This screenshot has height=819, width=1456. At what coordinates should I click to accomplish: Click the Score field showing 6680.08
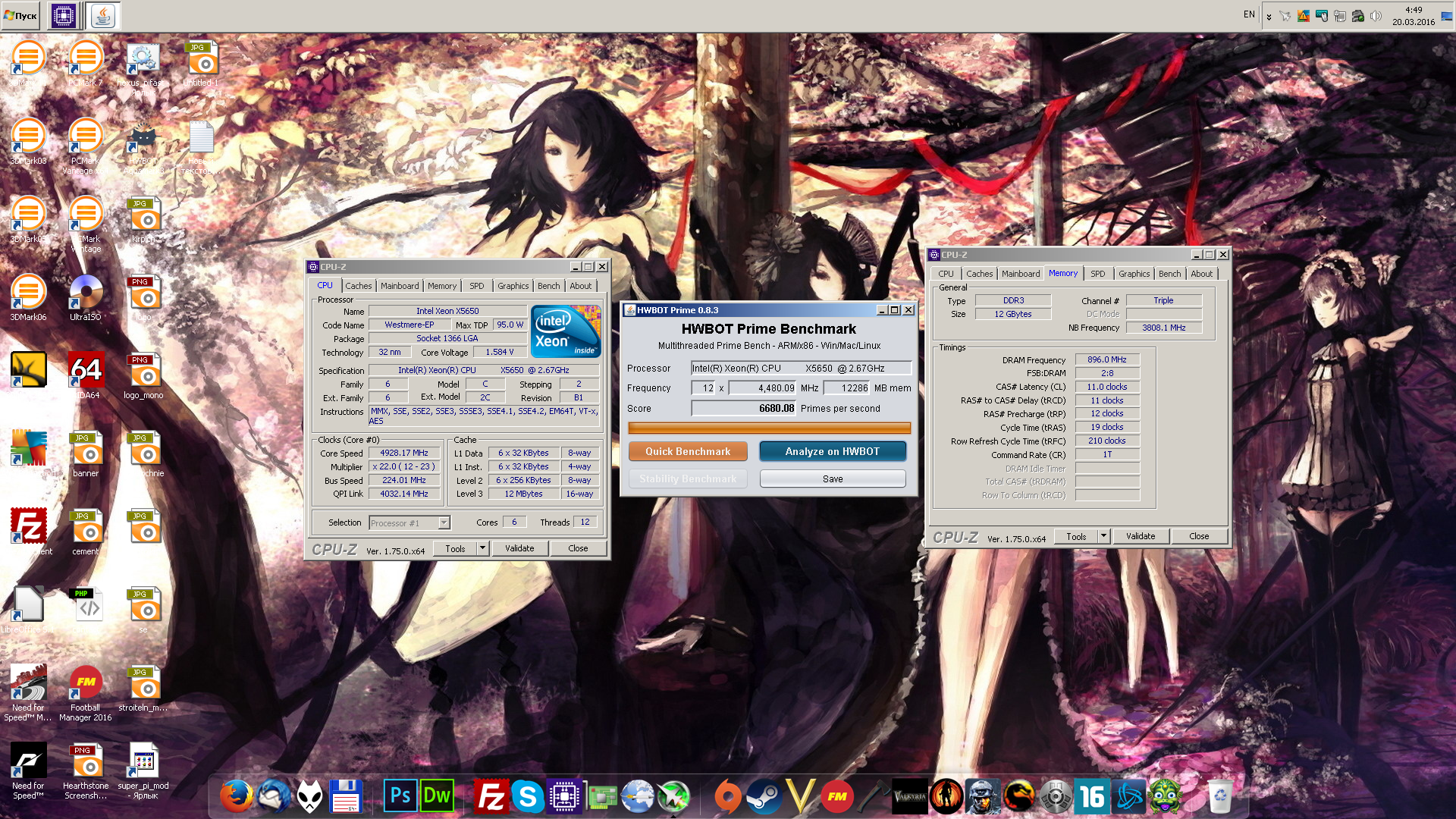[744, 408]
